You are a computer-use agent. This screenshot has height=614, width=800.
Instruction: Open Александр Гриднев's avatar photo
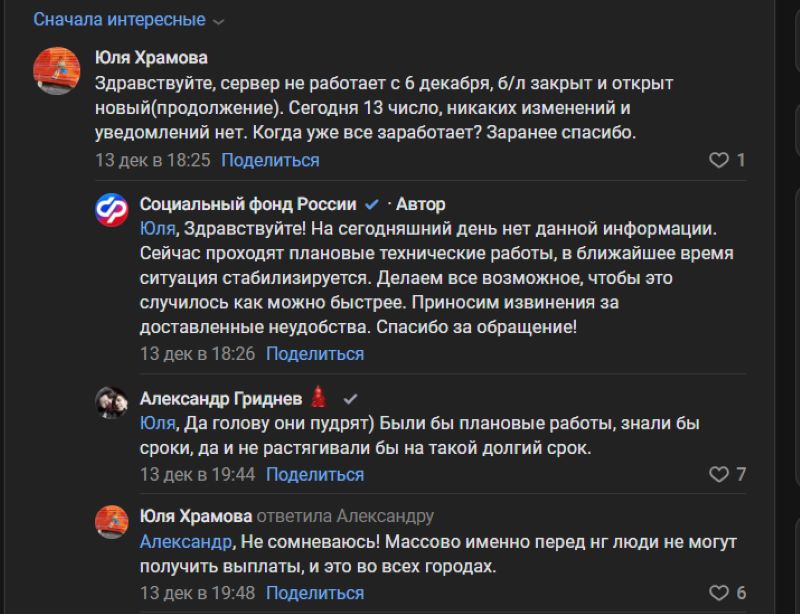tap(110, 403)
